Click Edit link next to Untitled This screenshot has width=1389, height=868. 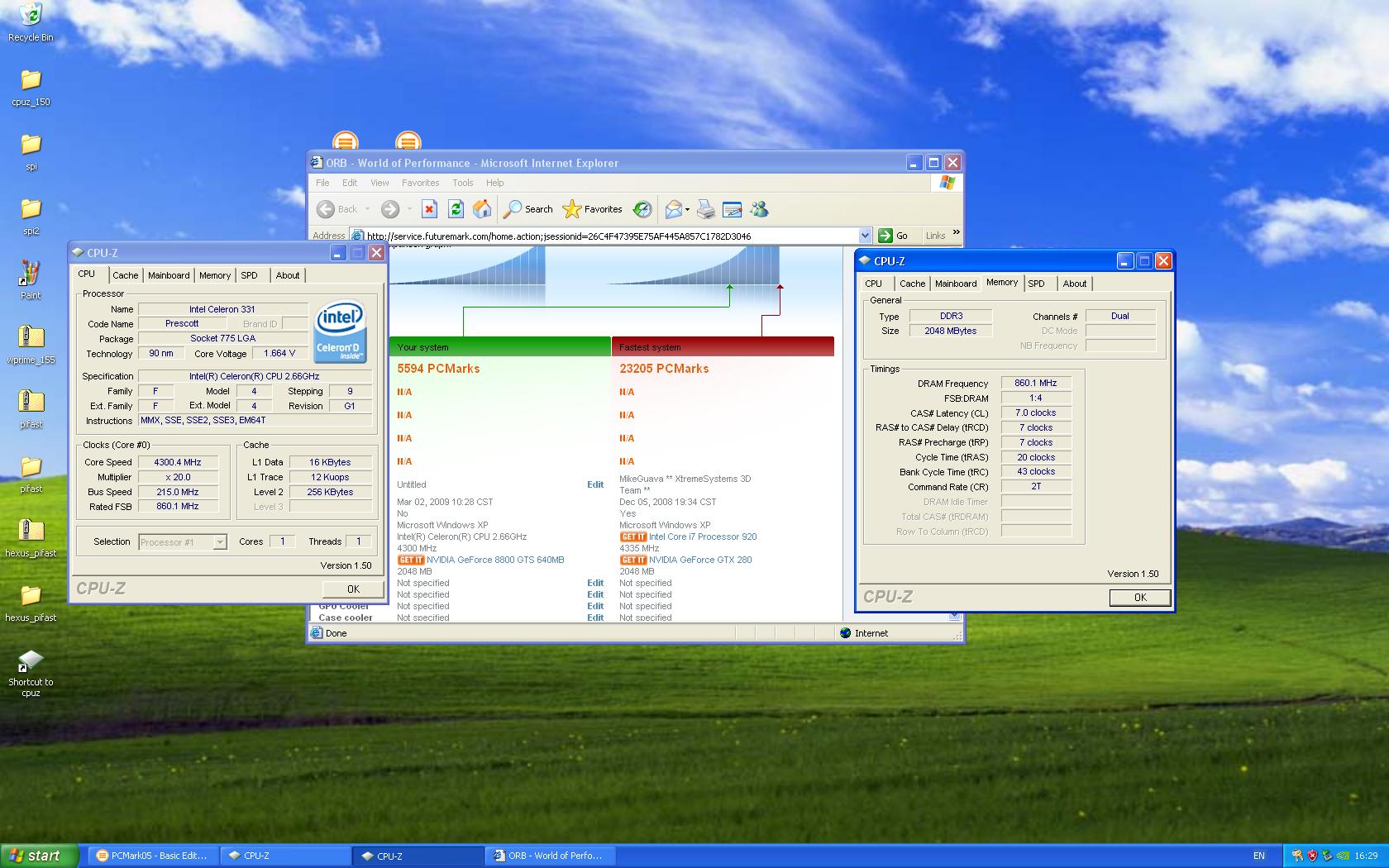click(595, 484)
